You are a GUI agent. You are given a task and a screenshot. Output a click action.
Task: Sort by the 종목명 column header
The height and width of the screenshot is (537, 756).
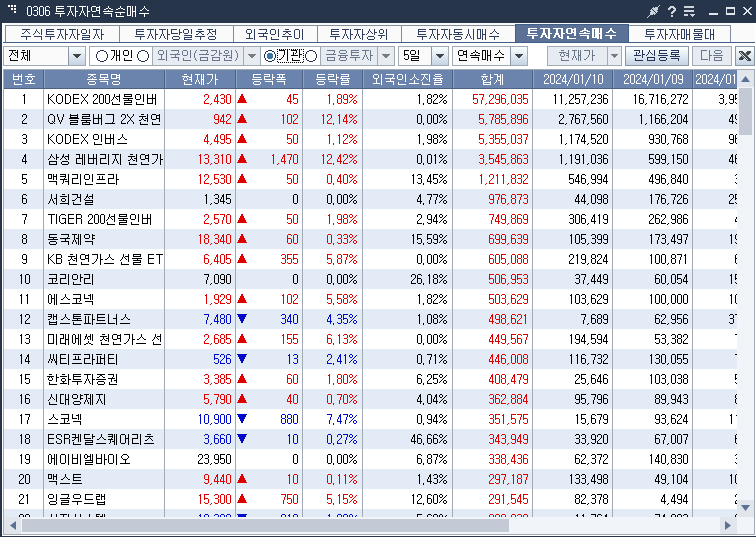click(x=104, y=79)
